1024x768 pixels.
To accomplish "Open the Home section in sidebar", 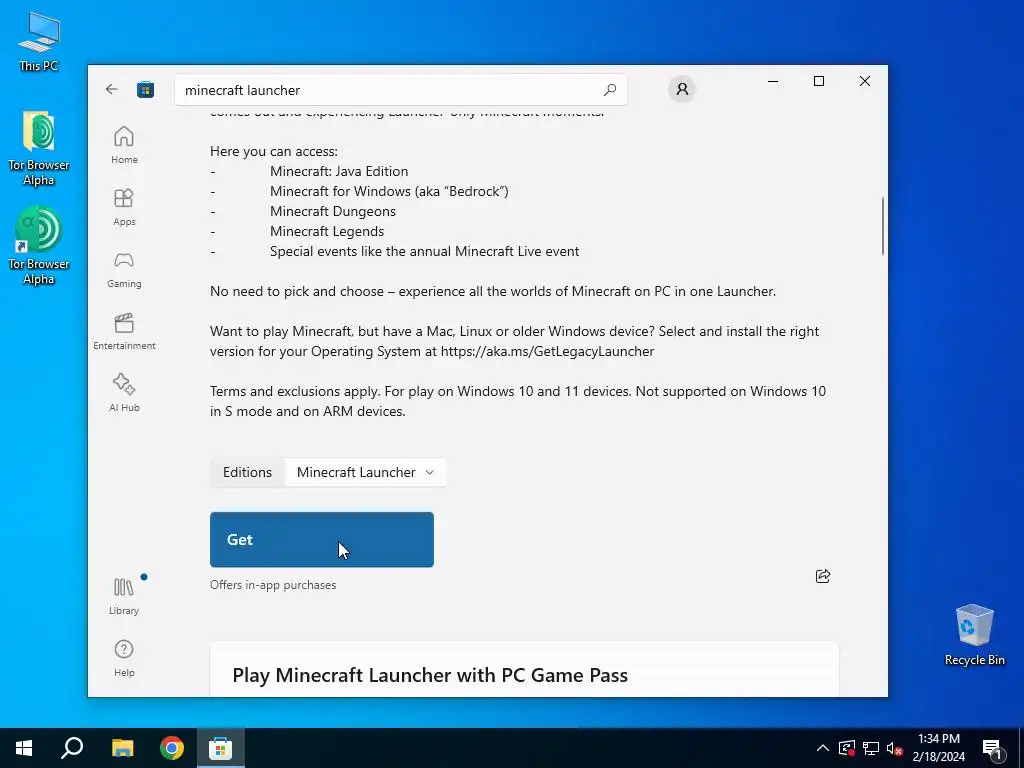I will [124, 145].
